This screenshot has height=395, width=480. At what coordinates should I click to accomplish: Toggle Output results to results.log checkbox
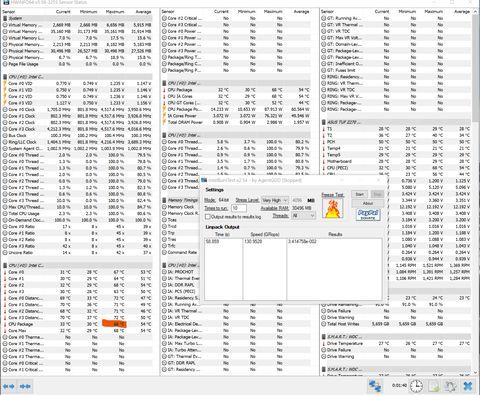coord(208,217)
